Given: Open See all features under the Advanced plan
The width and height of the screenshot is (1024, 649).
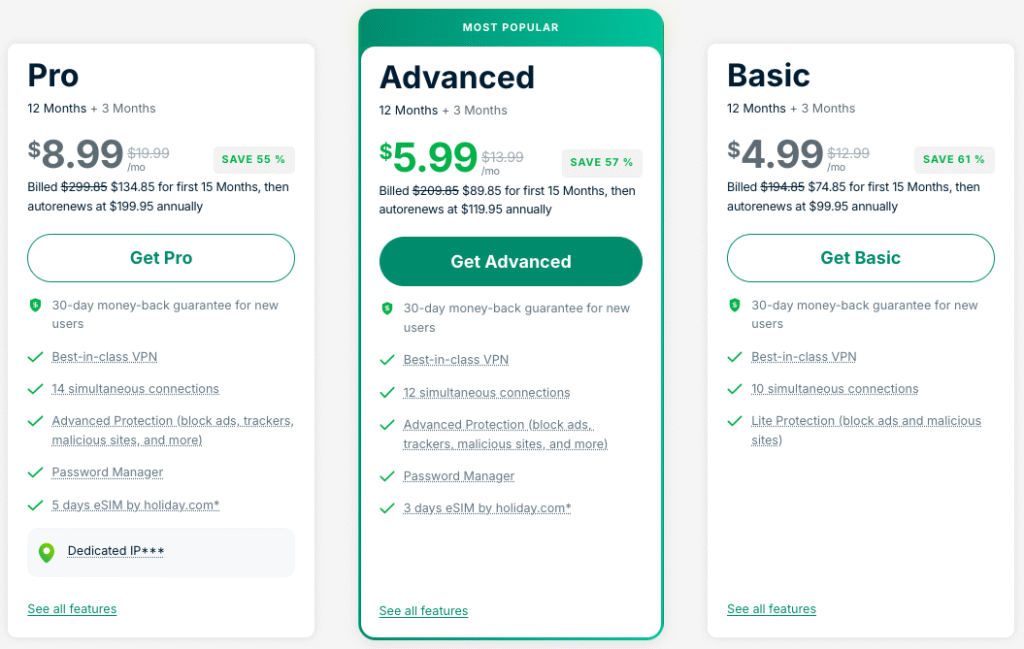Looking at the screenshot, I should point(423,611).
